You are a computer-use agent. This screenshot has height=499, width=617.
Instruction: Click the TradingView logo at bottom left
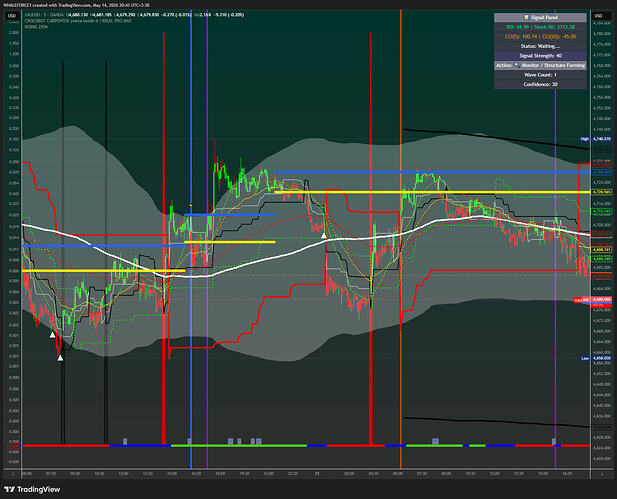click(x=32, y=489)
